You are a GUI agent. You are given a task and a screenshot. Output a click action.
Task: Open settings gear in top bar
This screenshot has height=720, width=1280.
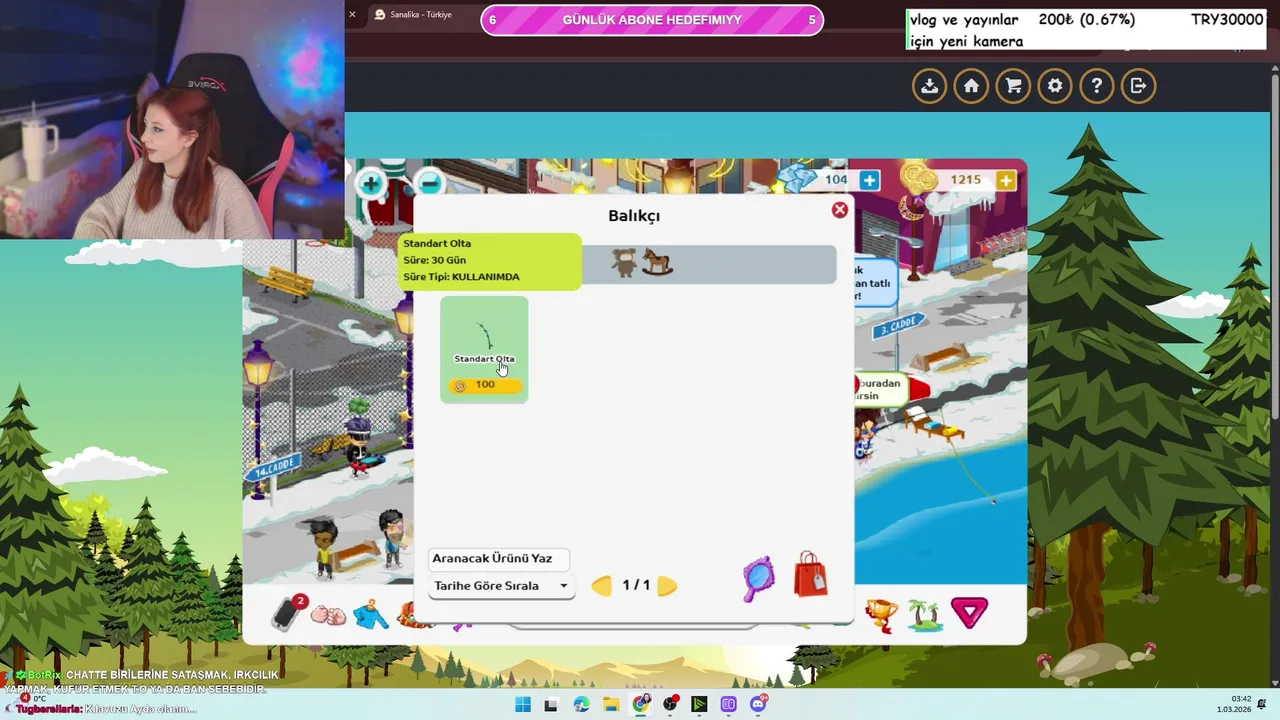[1055, 86]
